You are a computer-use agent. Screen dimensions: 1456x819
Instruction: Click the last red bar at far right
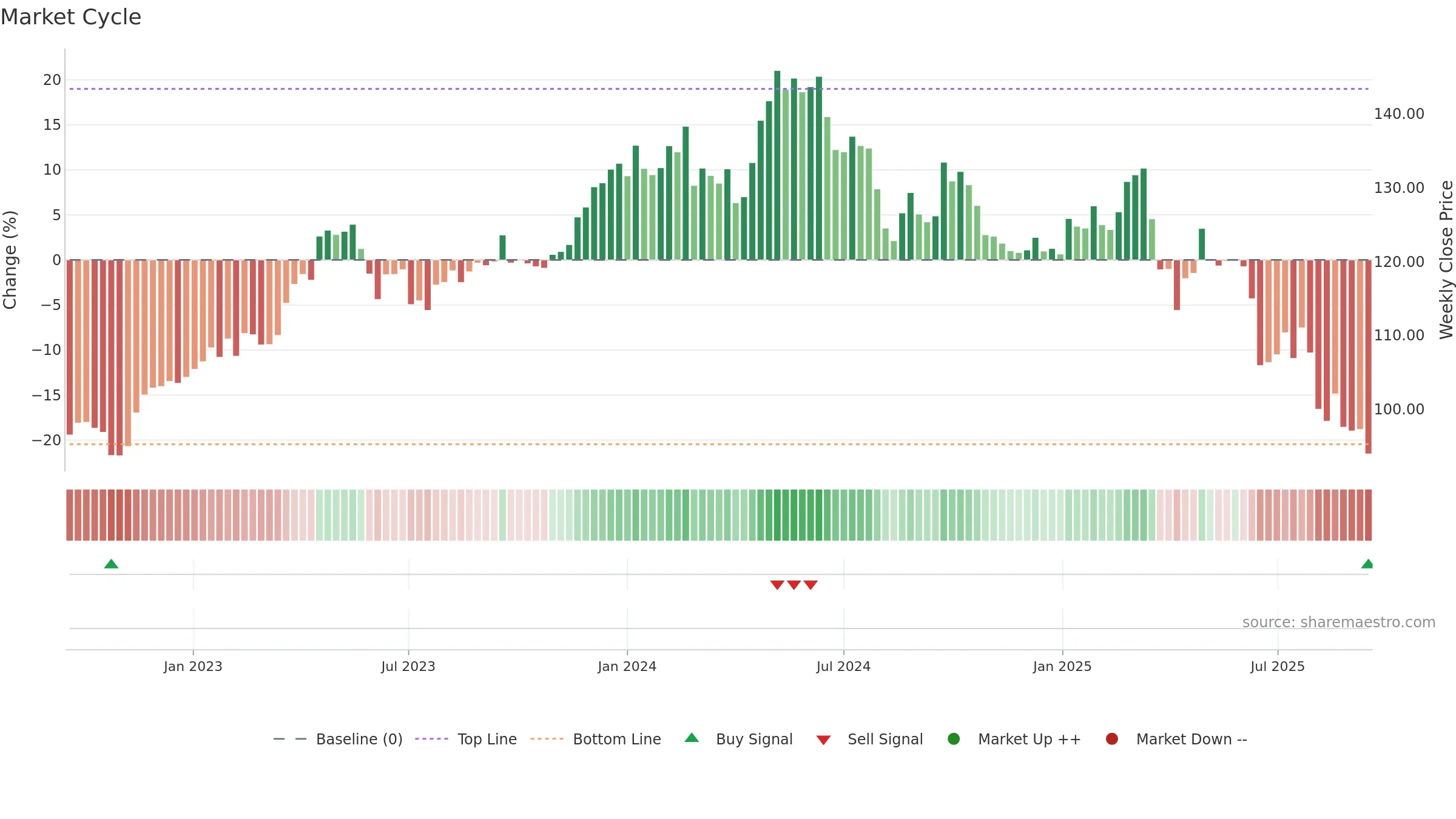pyautogui.click(x=1368, y=357)
